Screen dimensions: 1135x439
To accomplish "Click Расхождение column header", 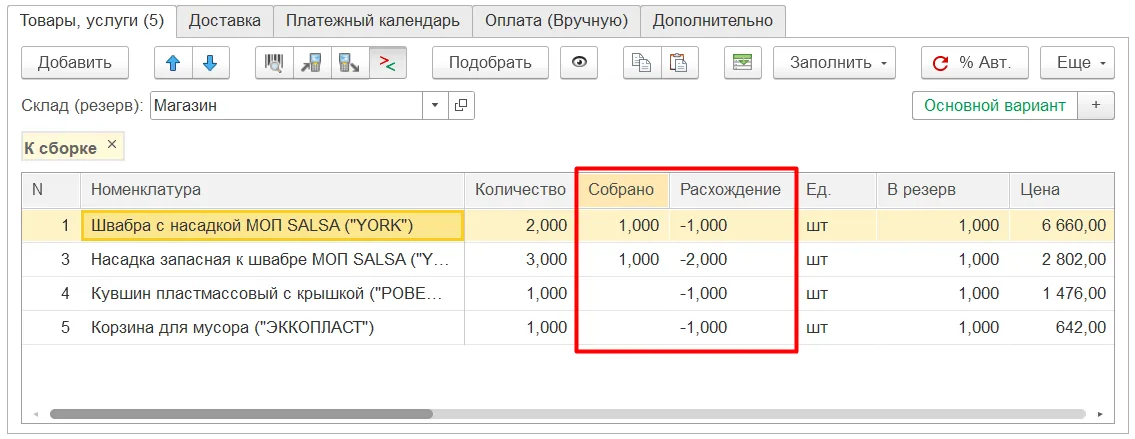I will [x=732, y=190].
